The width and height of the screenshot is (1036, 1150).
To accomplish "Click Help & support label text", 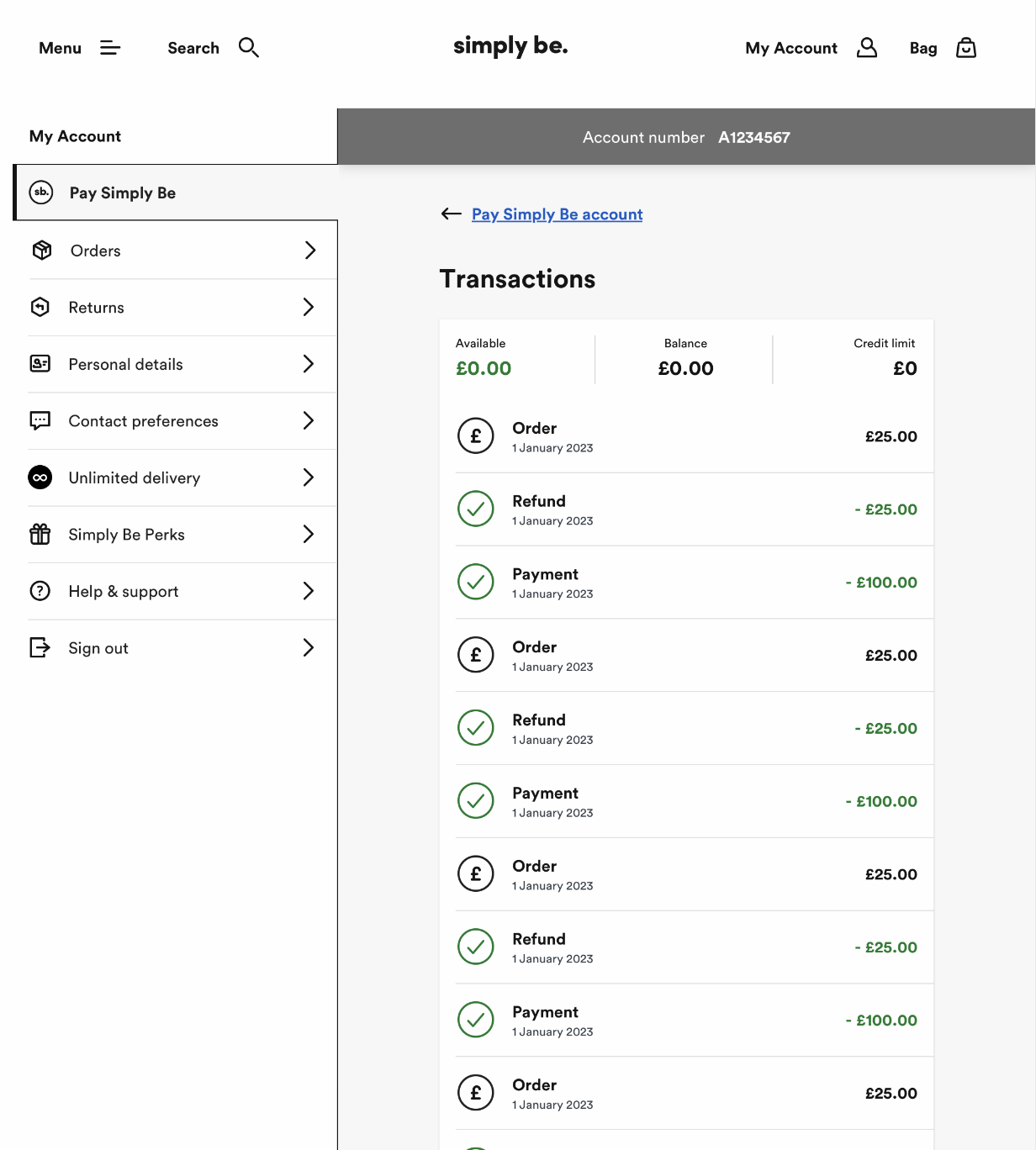I will [124, 591].
